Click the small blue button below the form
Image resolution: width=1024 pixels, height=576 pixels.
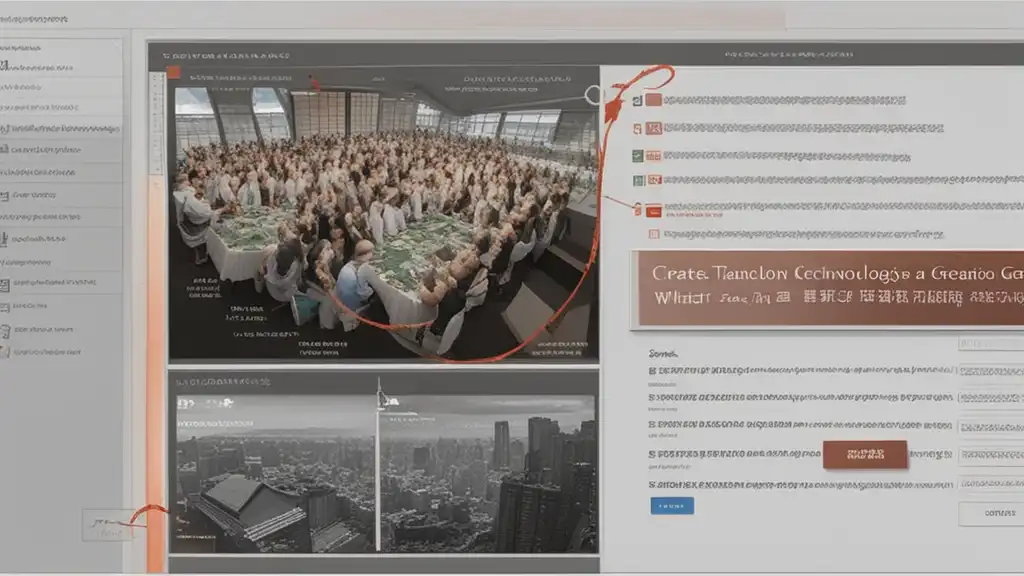672,506
